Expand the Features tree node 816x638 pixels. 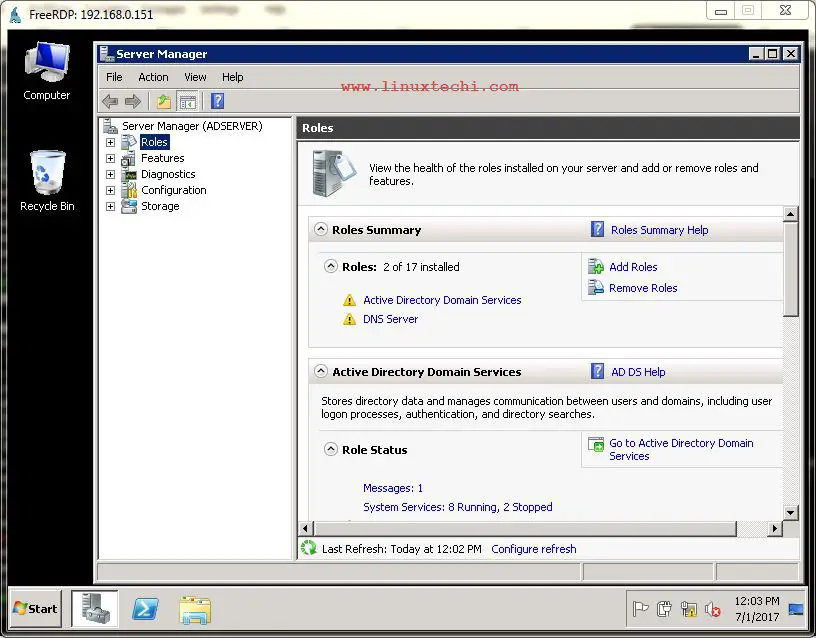[110, 158]
